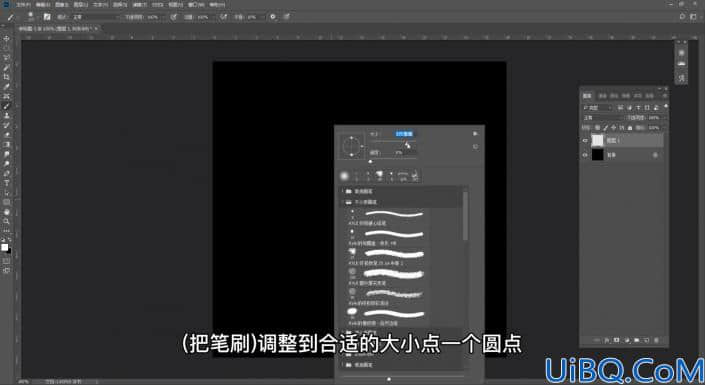
Task: Change the screen mode from toolbar bottom
Action: click(6, 270)
